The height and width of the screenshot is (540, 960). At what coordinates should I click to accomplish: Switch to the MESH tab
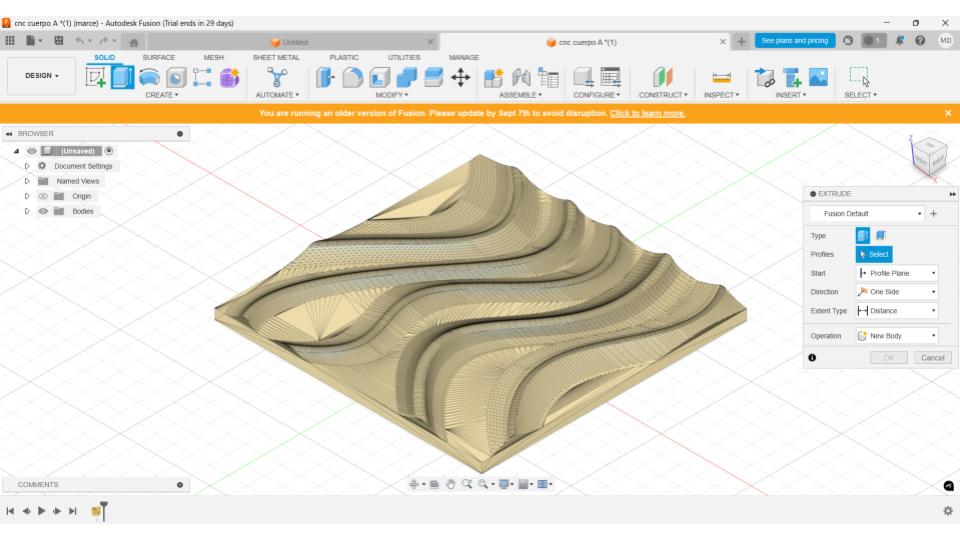click(x=214, y=57)
